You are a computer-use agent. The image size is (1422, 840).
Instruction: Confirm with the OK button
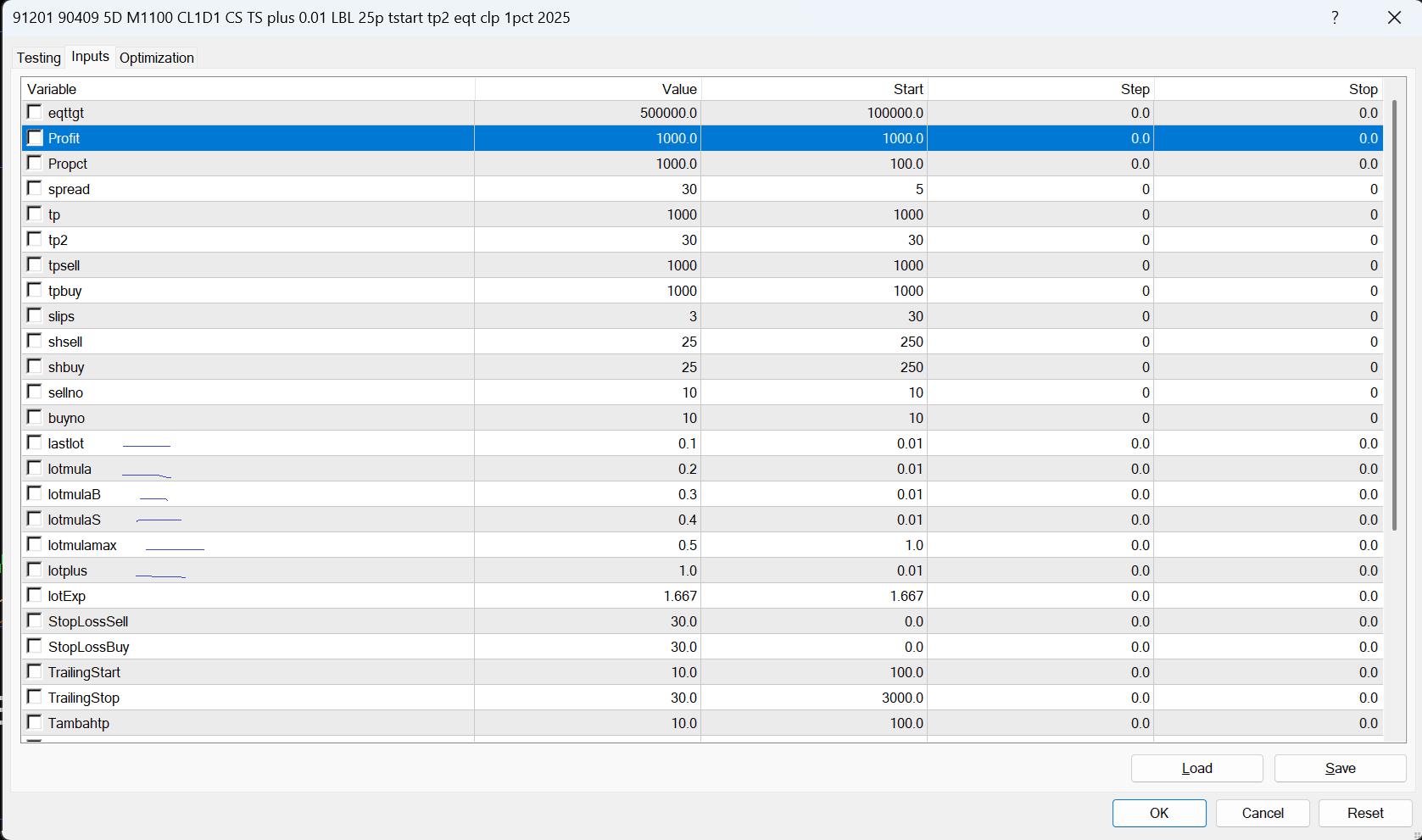[x=1159, y=813]
